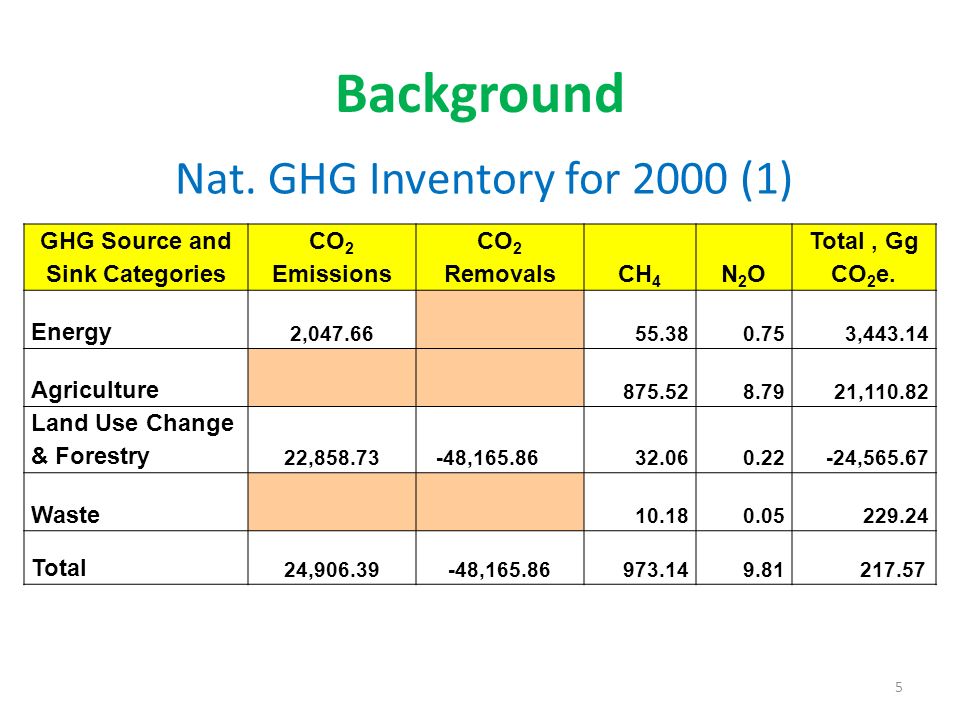Image resolution: width=960 pixels, height=720 pixels.
Task: Click grand total value 217.57
Action: click(892, 570)
